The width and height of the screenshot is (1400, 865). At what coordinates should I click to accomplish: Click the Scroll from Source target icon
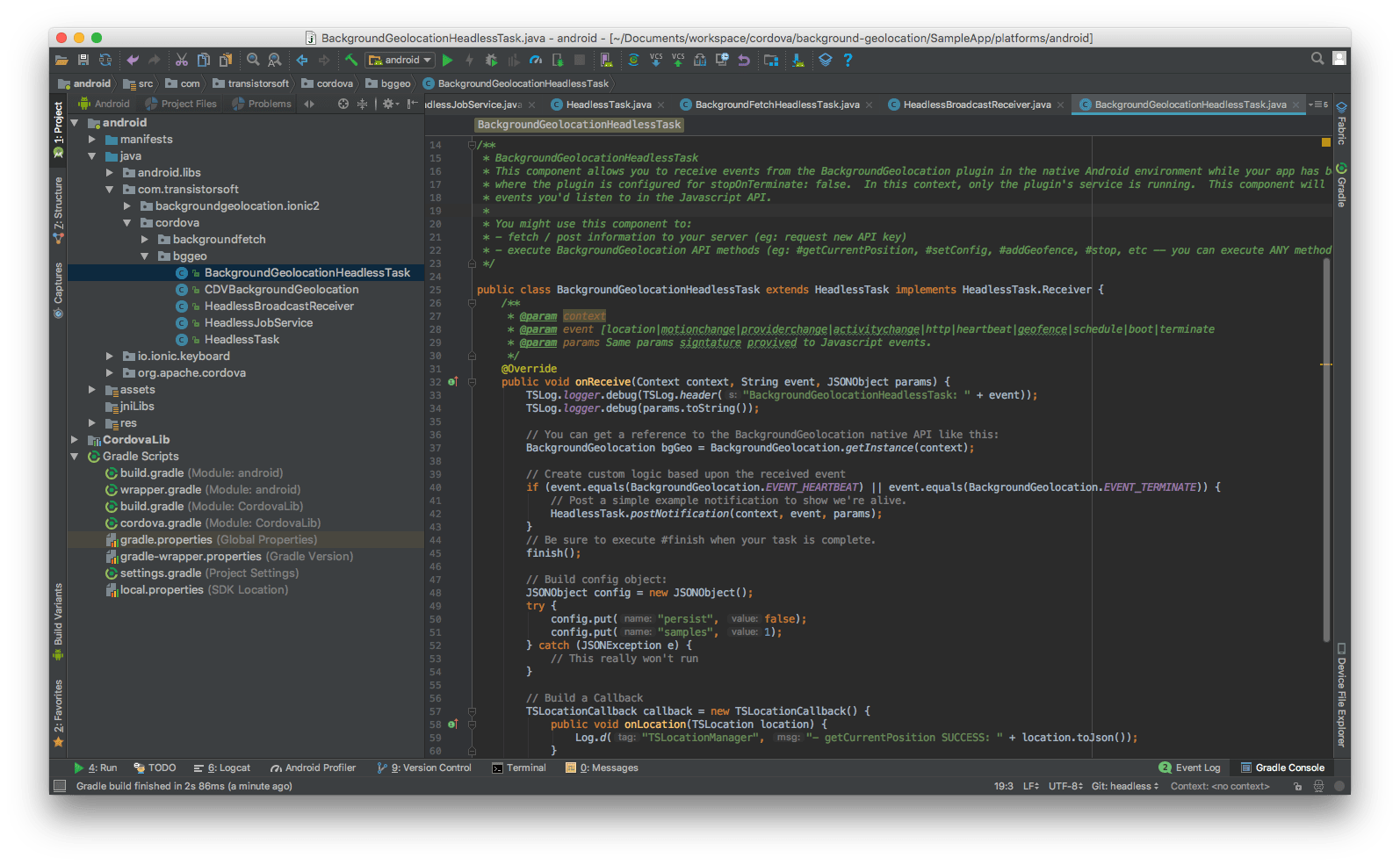[x=343, y=104]
